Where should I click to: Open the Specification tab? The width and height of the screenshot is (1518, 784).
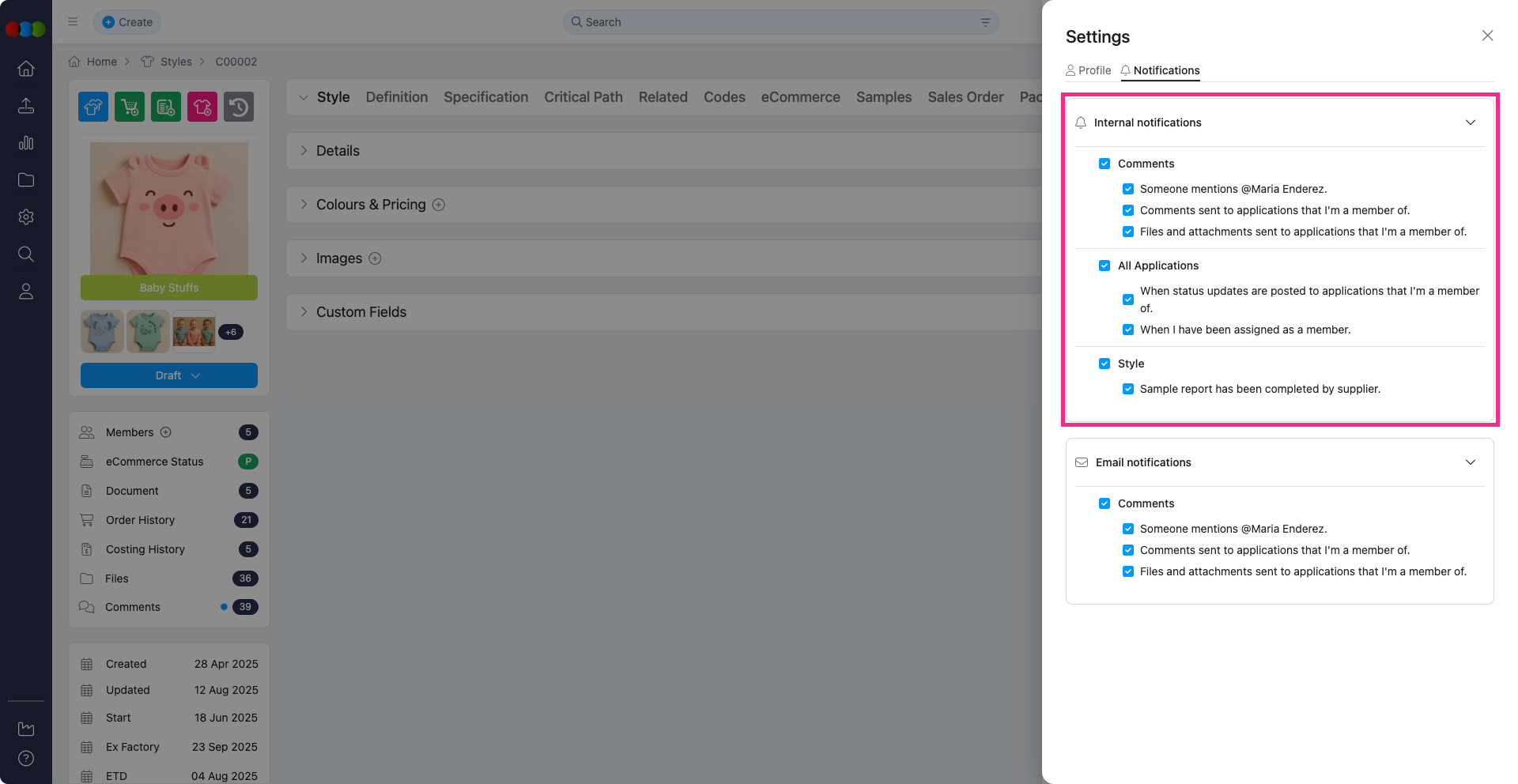485,97
